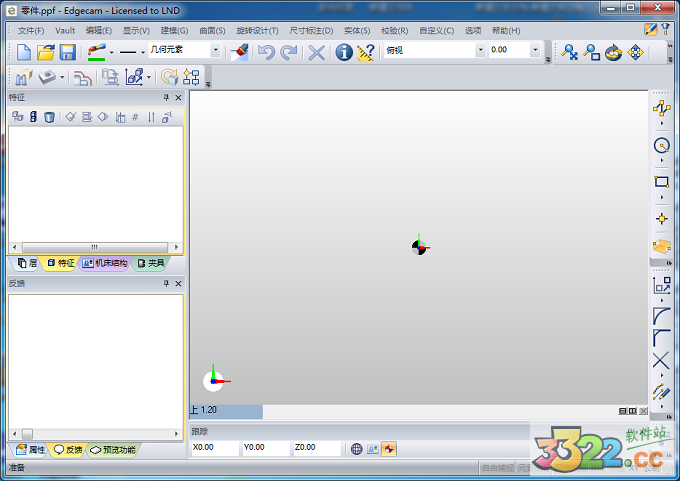The width and height of the screenshot is (680, 481).
Task: Open the 实体(S) menu
Action: [x=357, y=31]
